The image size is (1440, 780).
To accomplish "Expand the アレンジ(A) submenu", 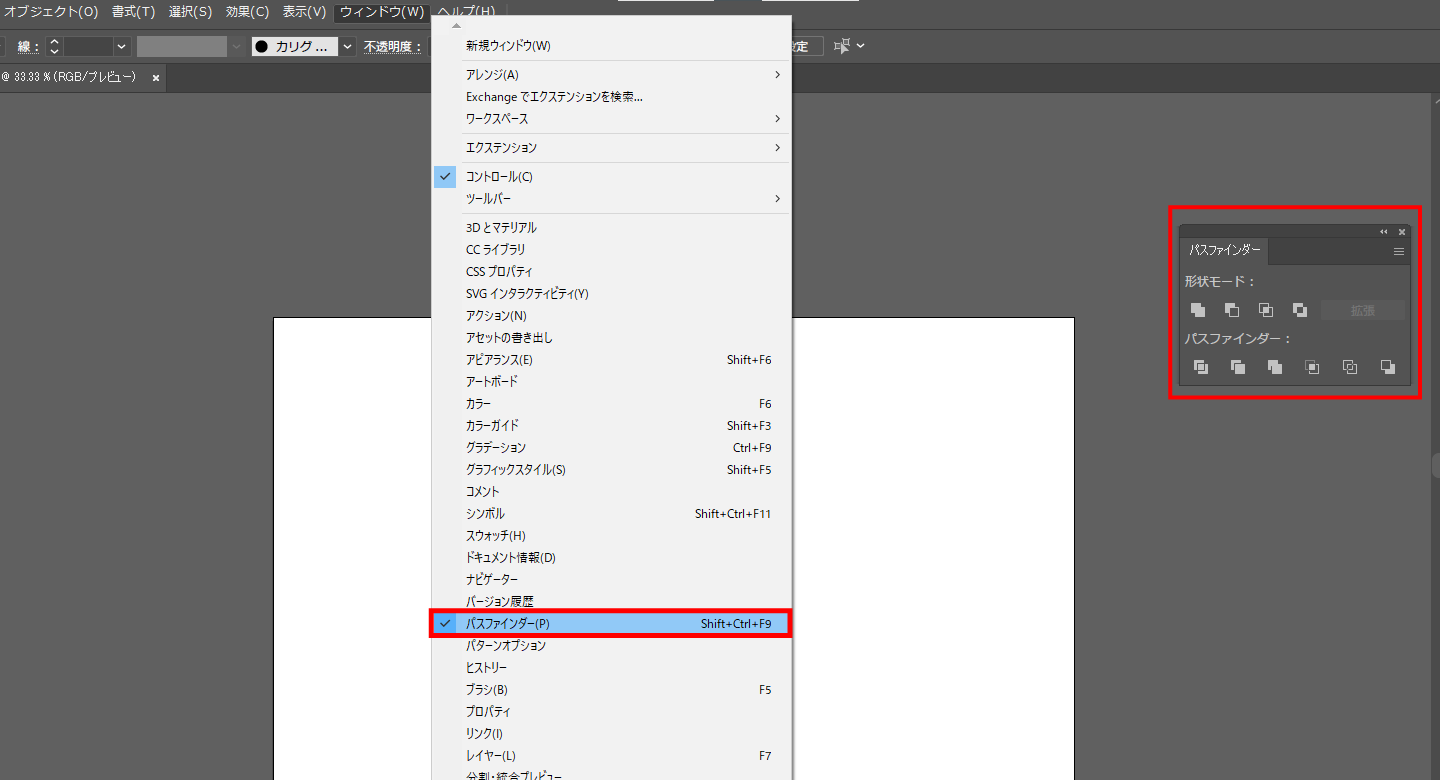I will pos(611,75).
